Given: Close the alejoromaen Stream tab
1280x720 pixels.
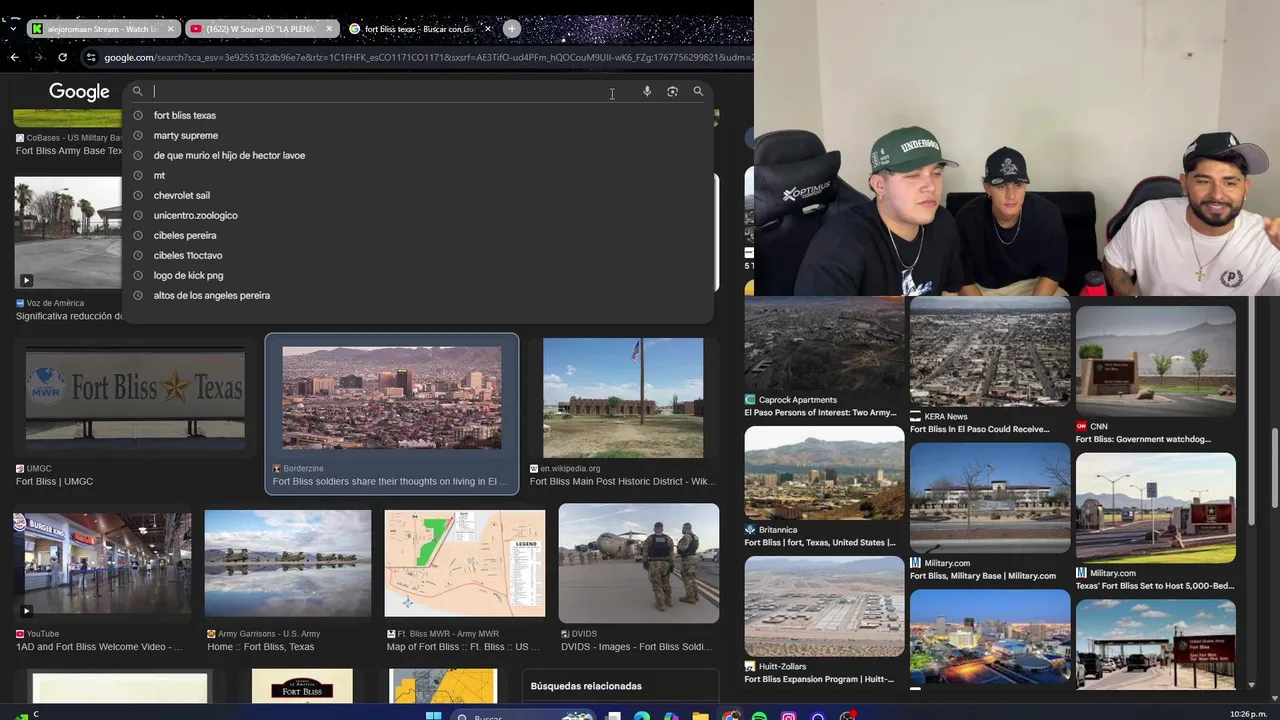Looking at the screenshot, I should pos(170,29).
